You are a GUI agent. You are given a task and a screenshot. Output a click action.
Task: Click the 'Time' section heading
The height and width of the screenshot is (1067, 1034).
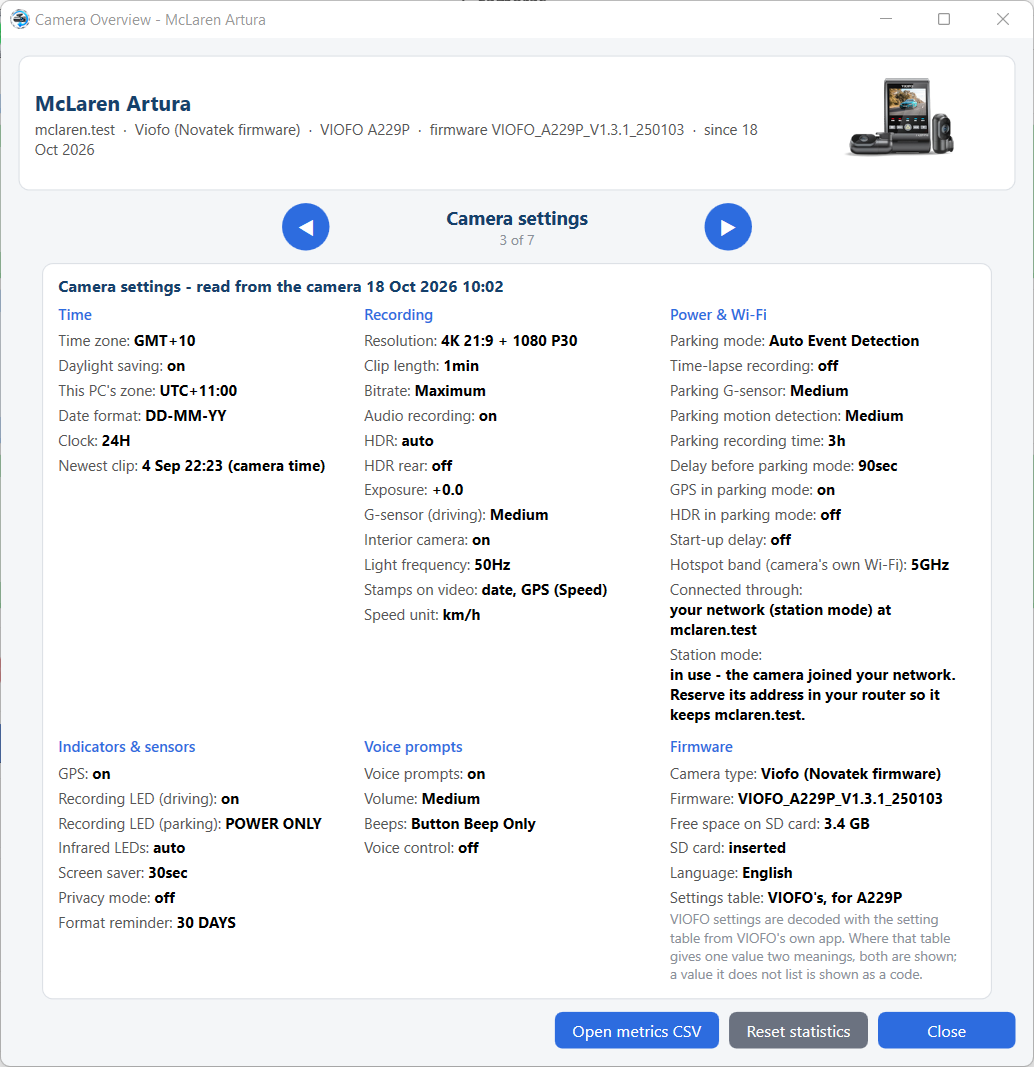[75, 314]
